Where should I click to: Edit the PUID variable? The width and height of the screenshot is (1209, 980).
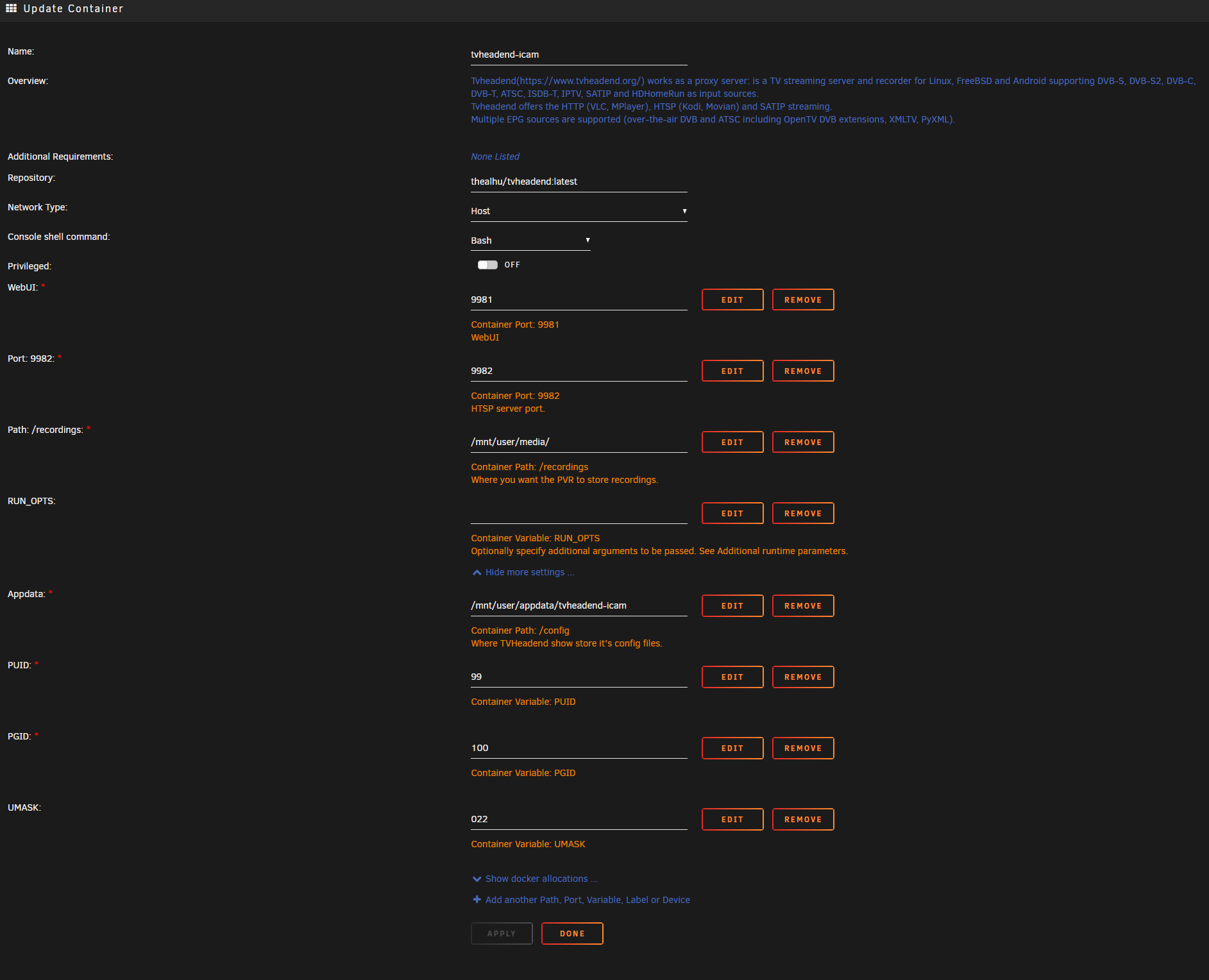pyautogui.click(x=732, y=677)
